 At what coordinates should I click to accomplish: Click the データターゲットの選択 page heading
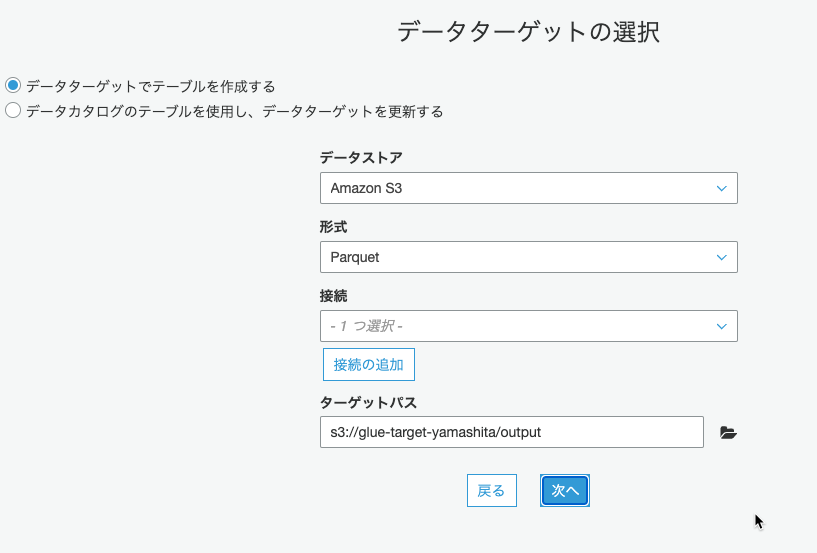[x=528, y=32]
